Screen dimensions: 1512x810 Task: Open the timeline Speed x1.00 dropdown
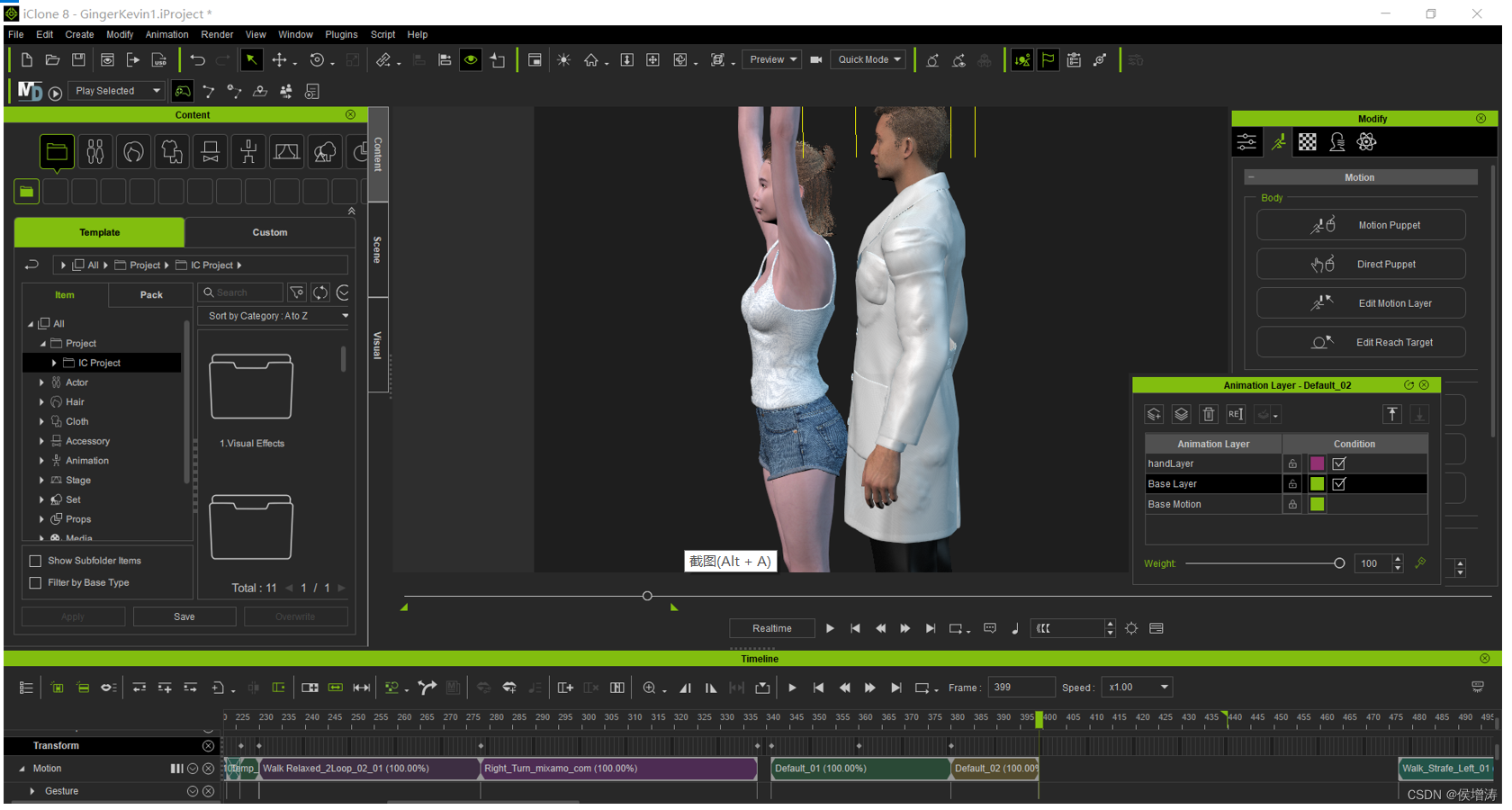pos(1138,688)
